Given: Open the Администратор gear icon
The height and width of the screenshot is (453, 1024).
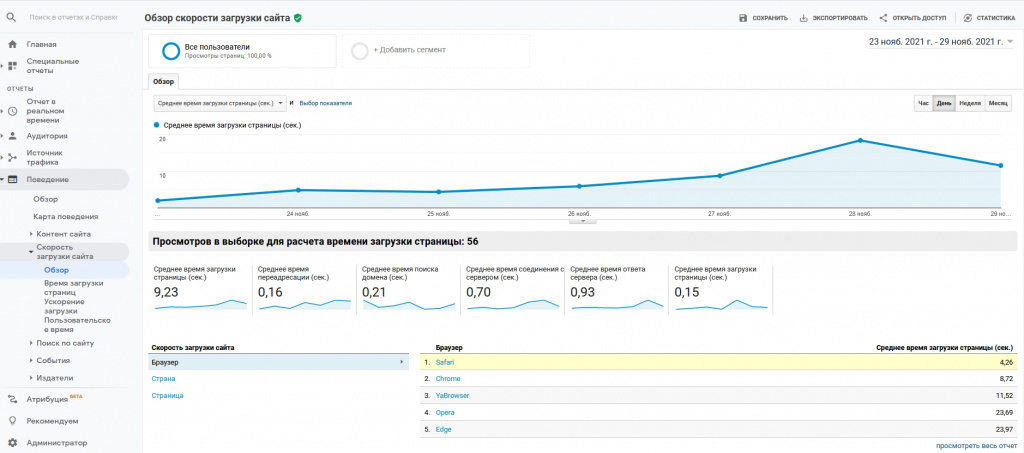Looking at the screenshot, I should [12, 443].
